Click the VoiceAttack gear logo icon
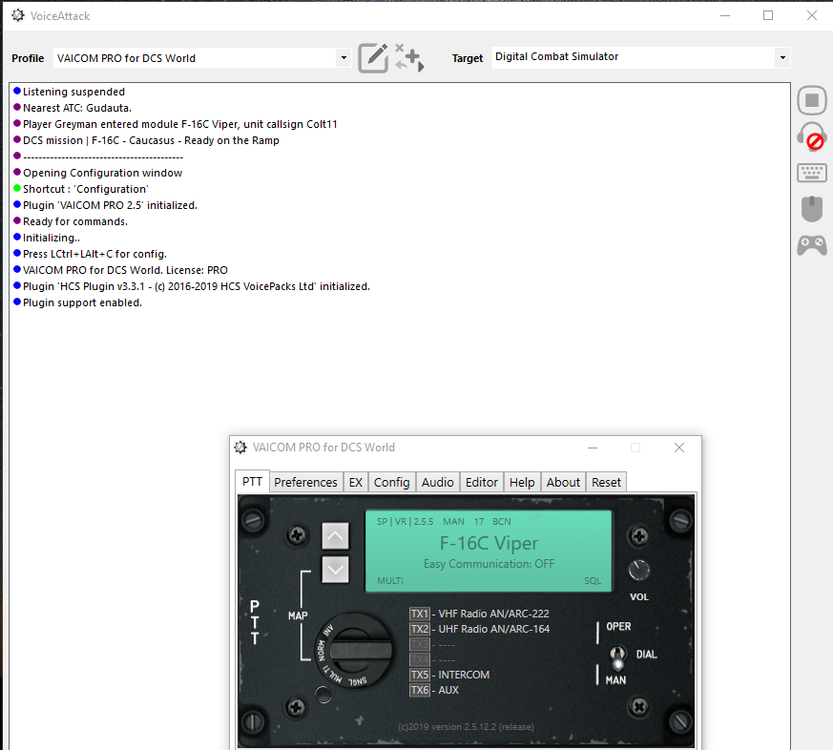The height and width of the screenshot is (750, 833). pyautogui.click(x=17, y=15)
